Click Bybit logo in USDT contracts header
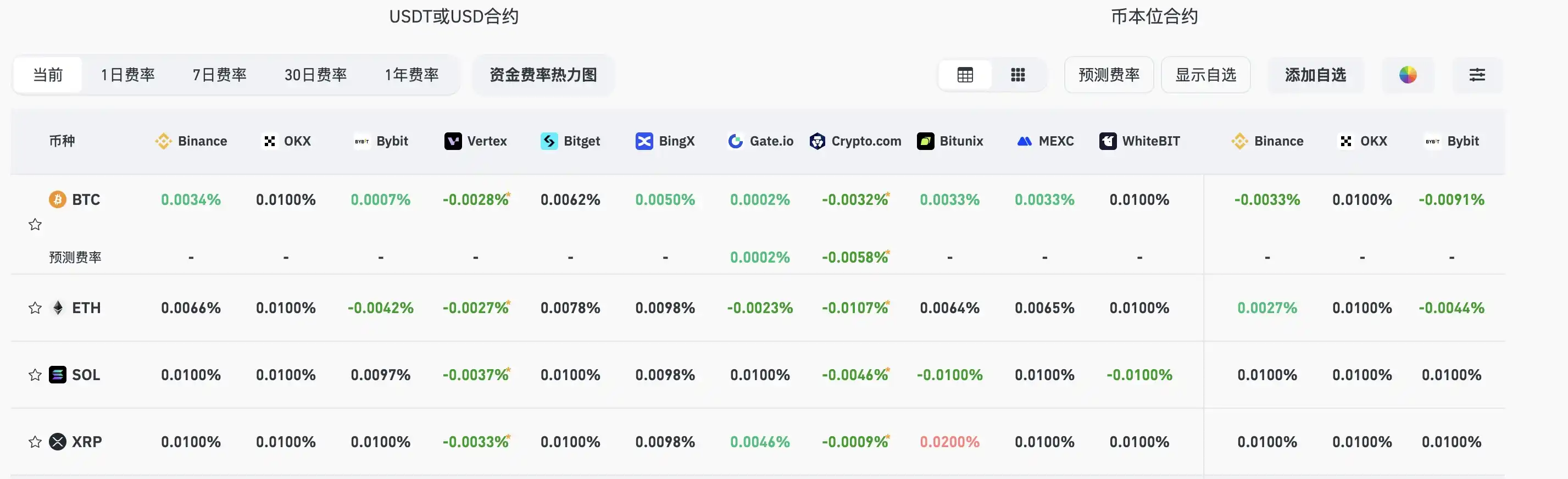Image resolution: width=1568 pixels, height=479 pixels. point(362,141)
